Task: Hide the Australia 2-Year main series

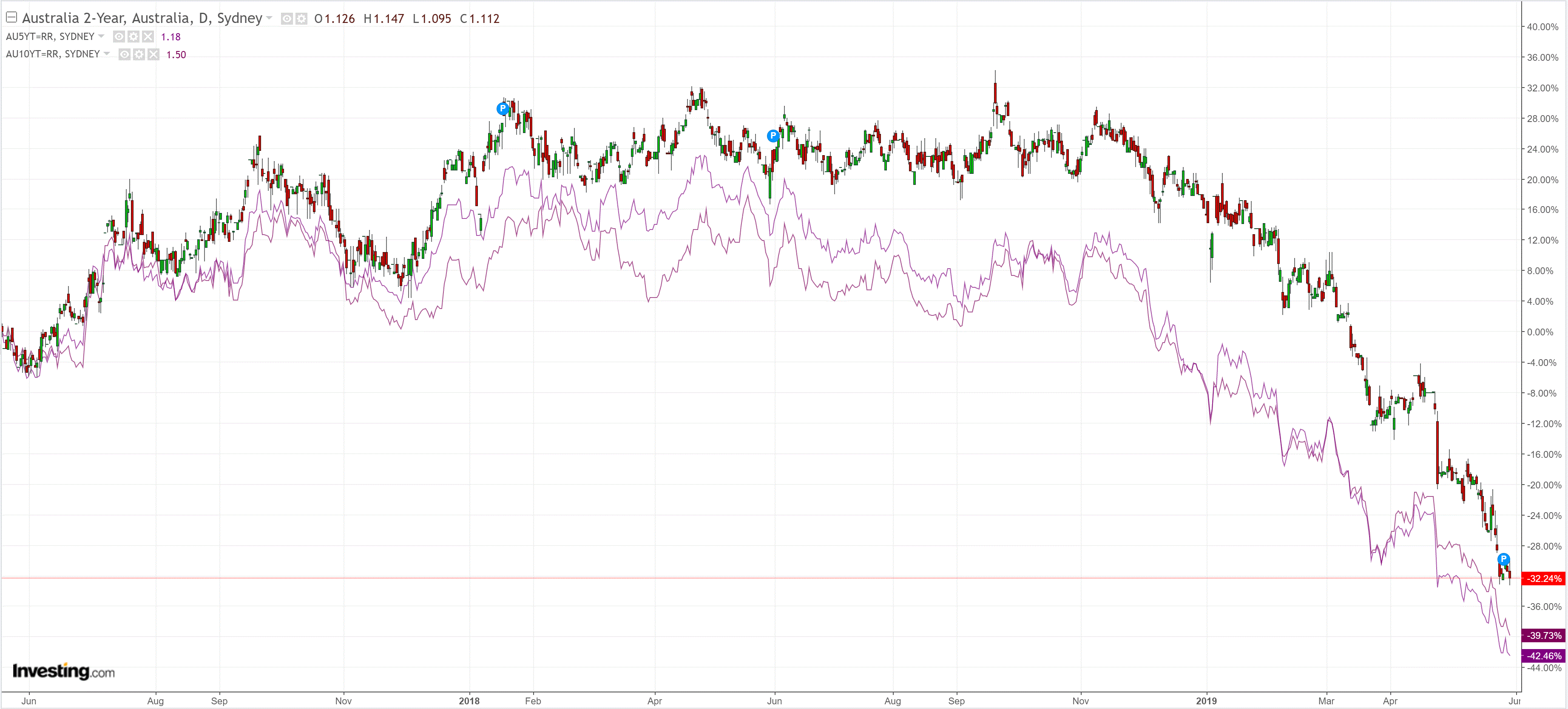Action: [287, 19]
